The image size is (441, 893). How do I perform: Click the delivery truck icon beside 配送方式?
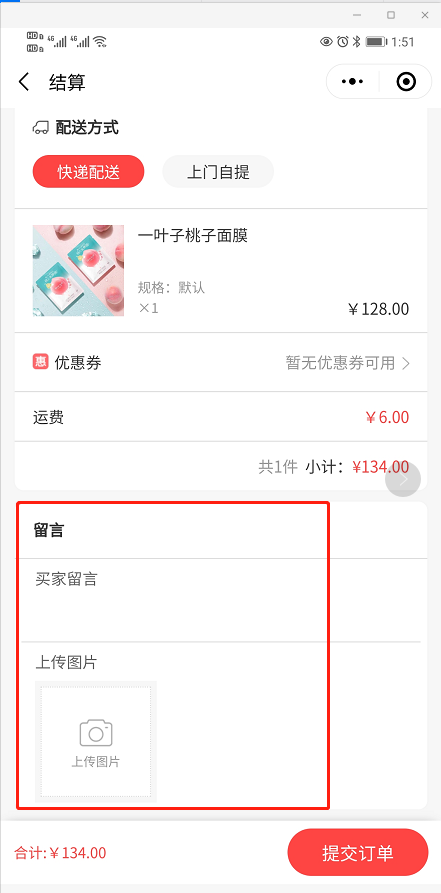40,128
